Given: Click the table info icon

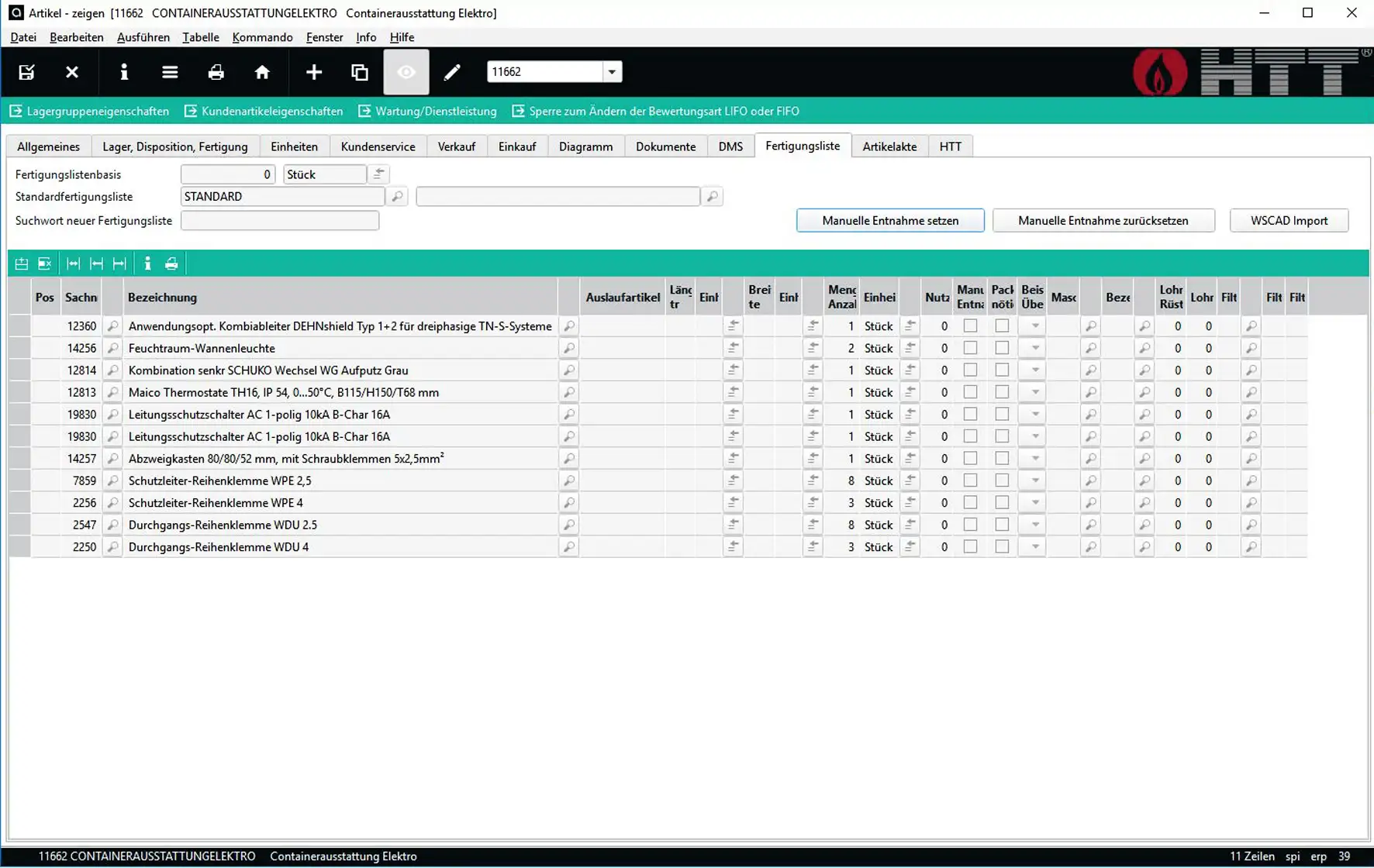Looking at the screenshot, I should pos(147,263).
